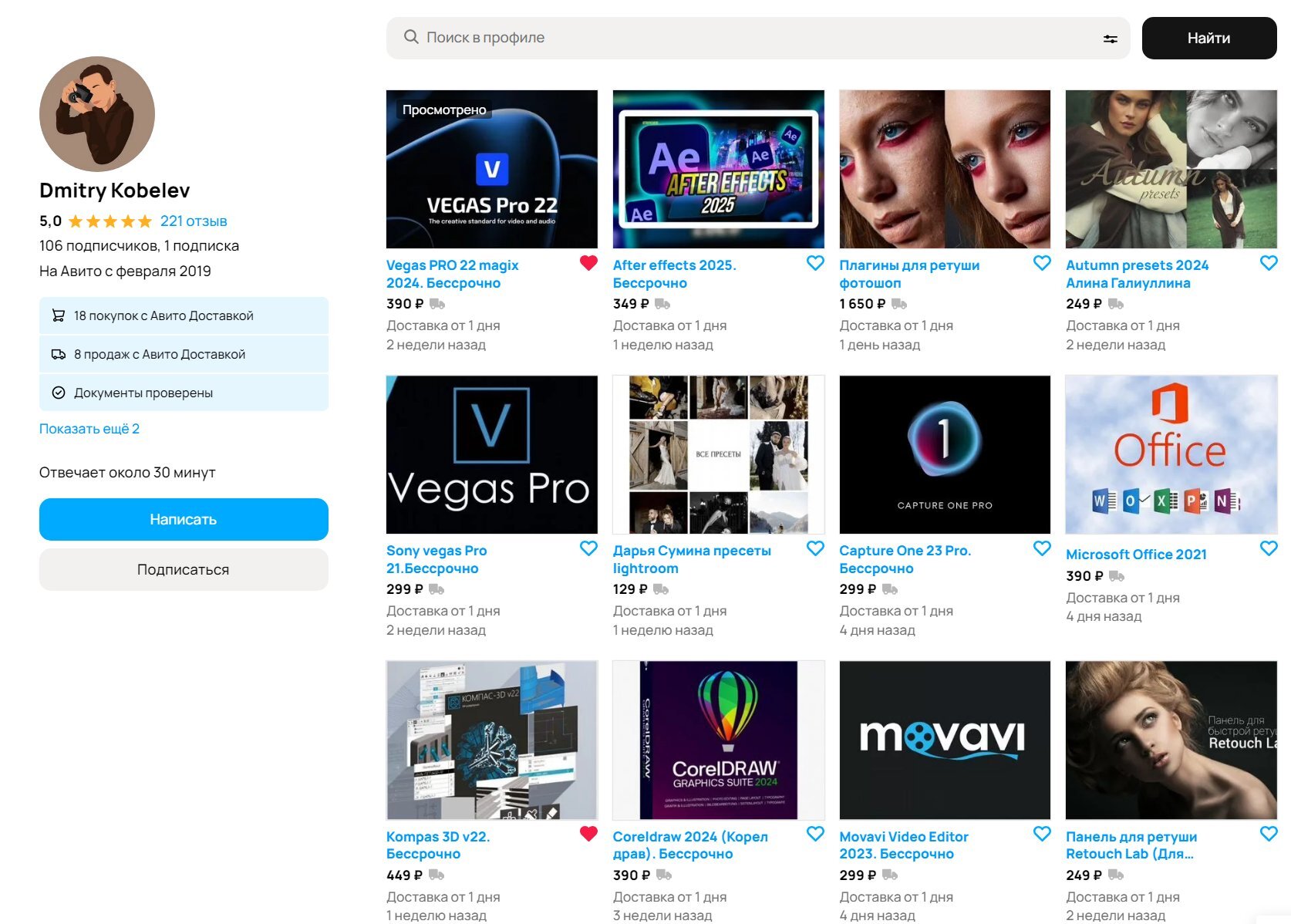Image resolution: width=1291 pixels, height=924 pixels.
Task: Click the 18 покупок с Авито Доставкой badge
Action: pyautogui.click(x=184, y=315)
